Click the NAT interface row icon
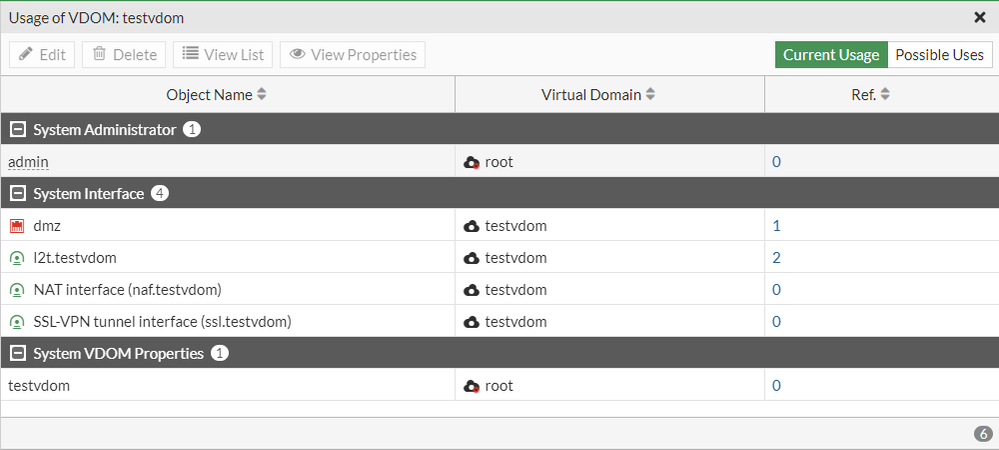This screenshot has height=450, width=999. coord(16,290)
